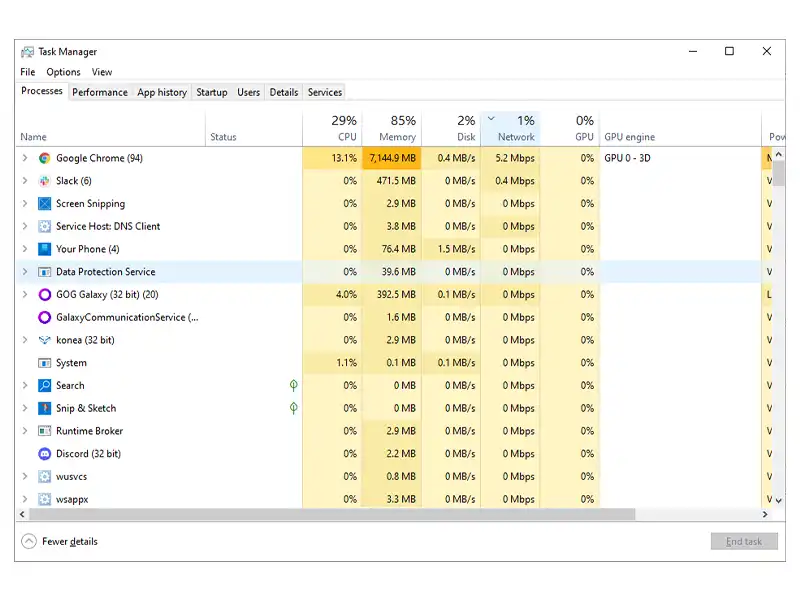Click the Search suspended leaf status icon
The image size is (800, 600).
(x=293, y=385)
